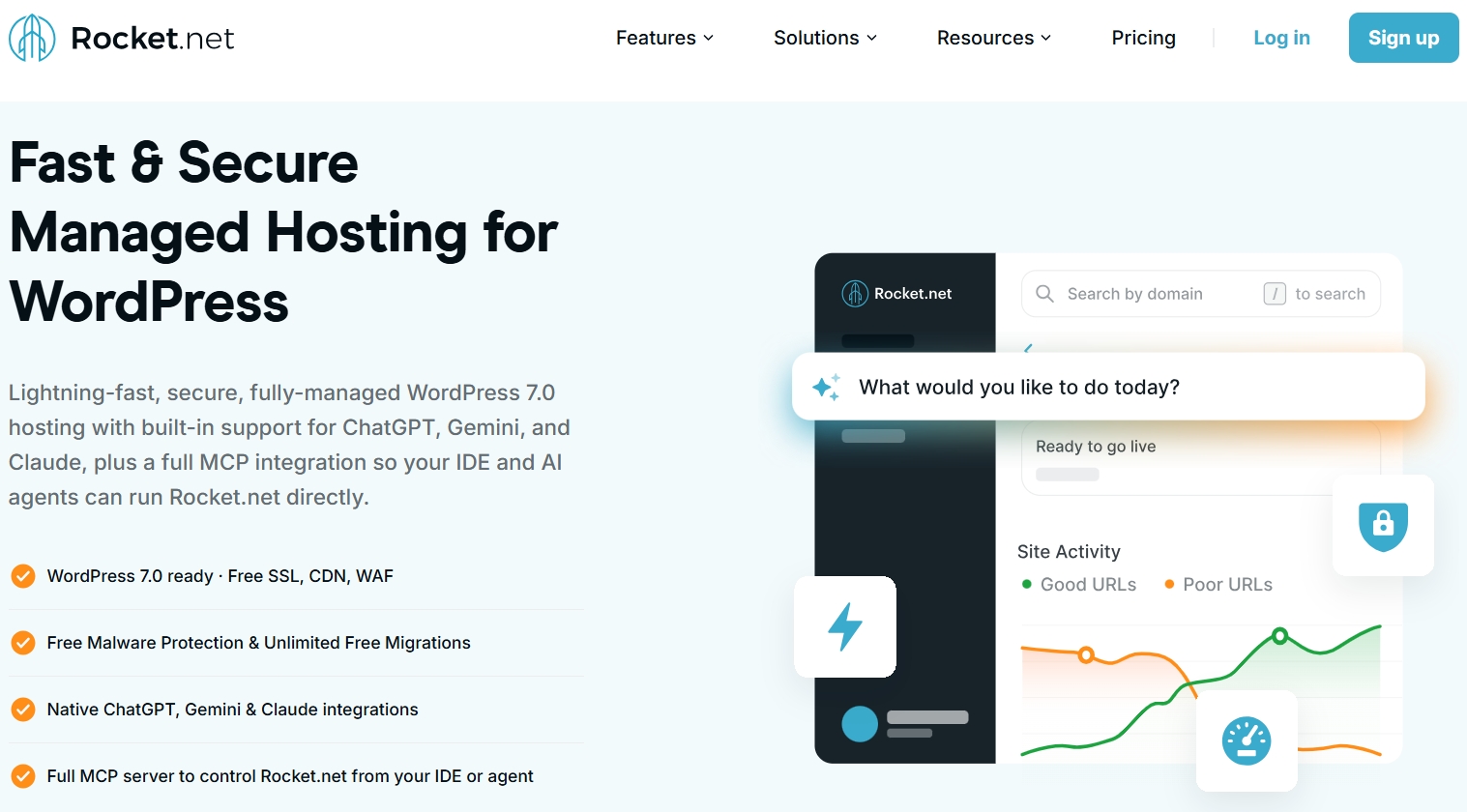Click the Sign up button

click(x=1403, y=38)
